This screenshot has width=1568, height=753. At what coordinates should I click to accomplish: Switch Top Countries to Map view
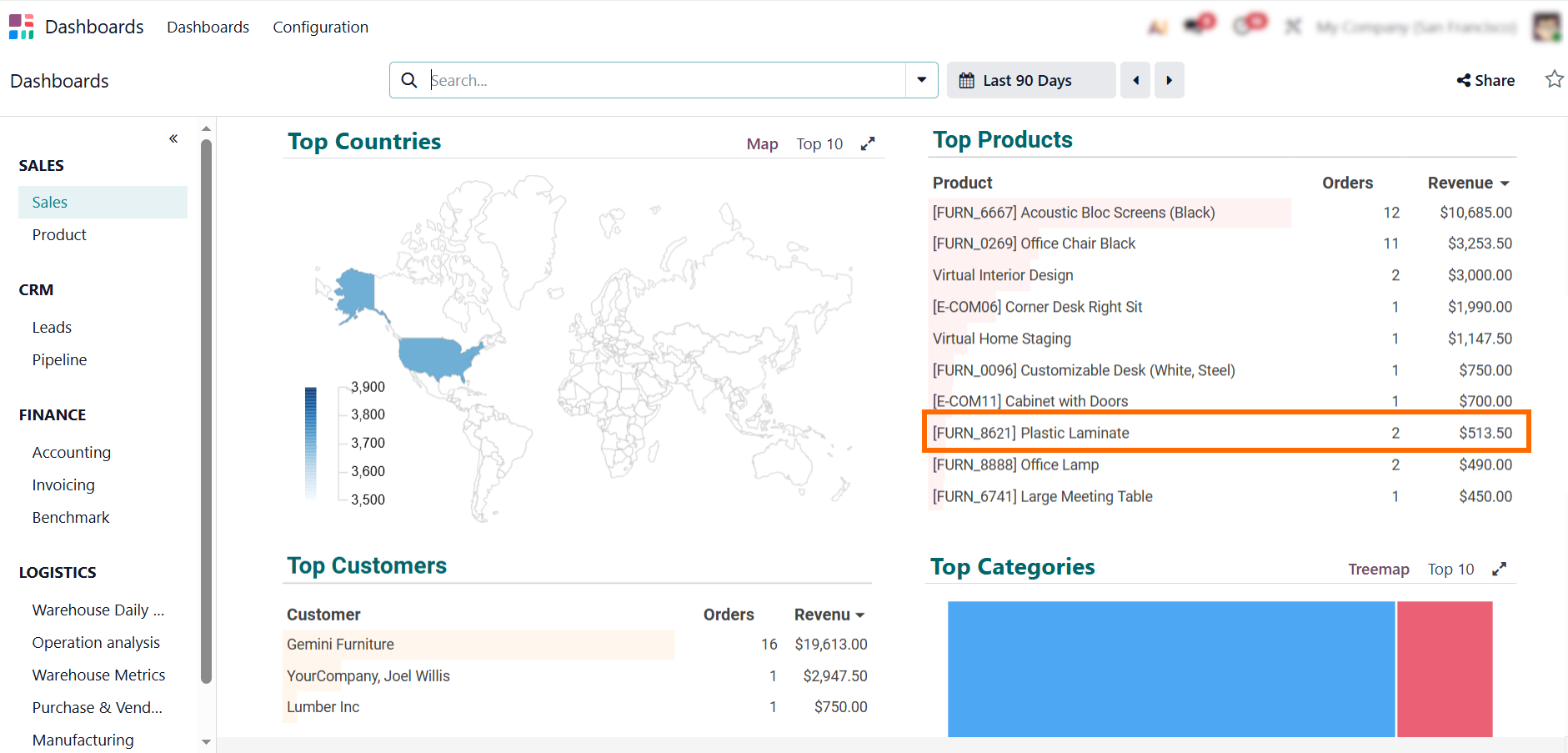[762, 143]
